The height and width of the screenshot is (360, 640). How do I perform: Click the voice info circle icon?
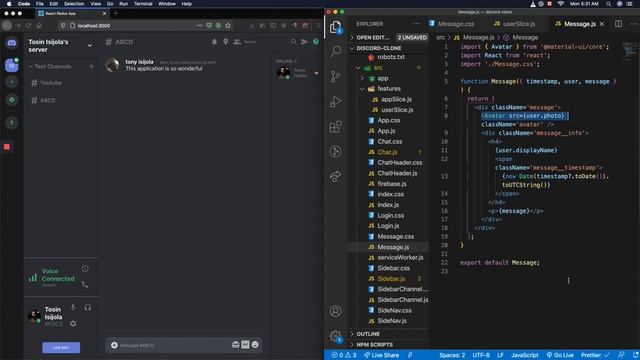click(85, 269)
